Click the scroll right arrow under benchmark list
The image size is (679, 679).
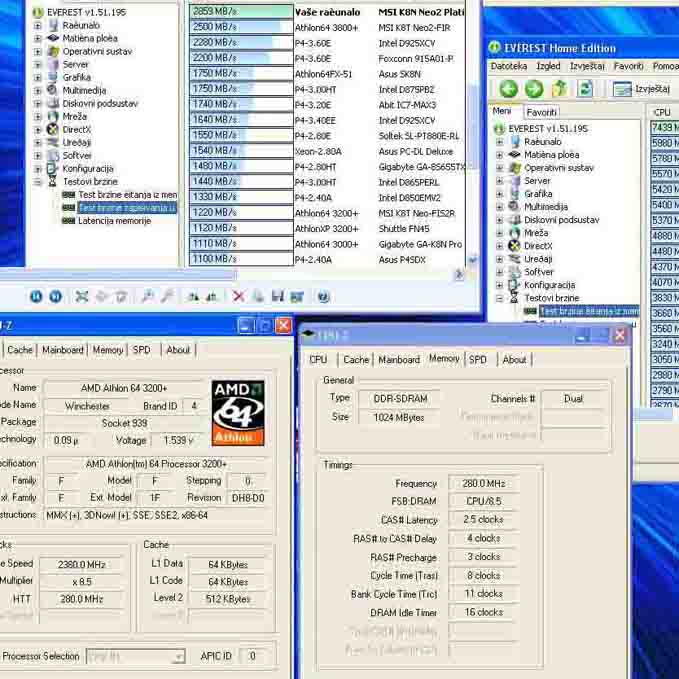[459, 274]
